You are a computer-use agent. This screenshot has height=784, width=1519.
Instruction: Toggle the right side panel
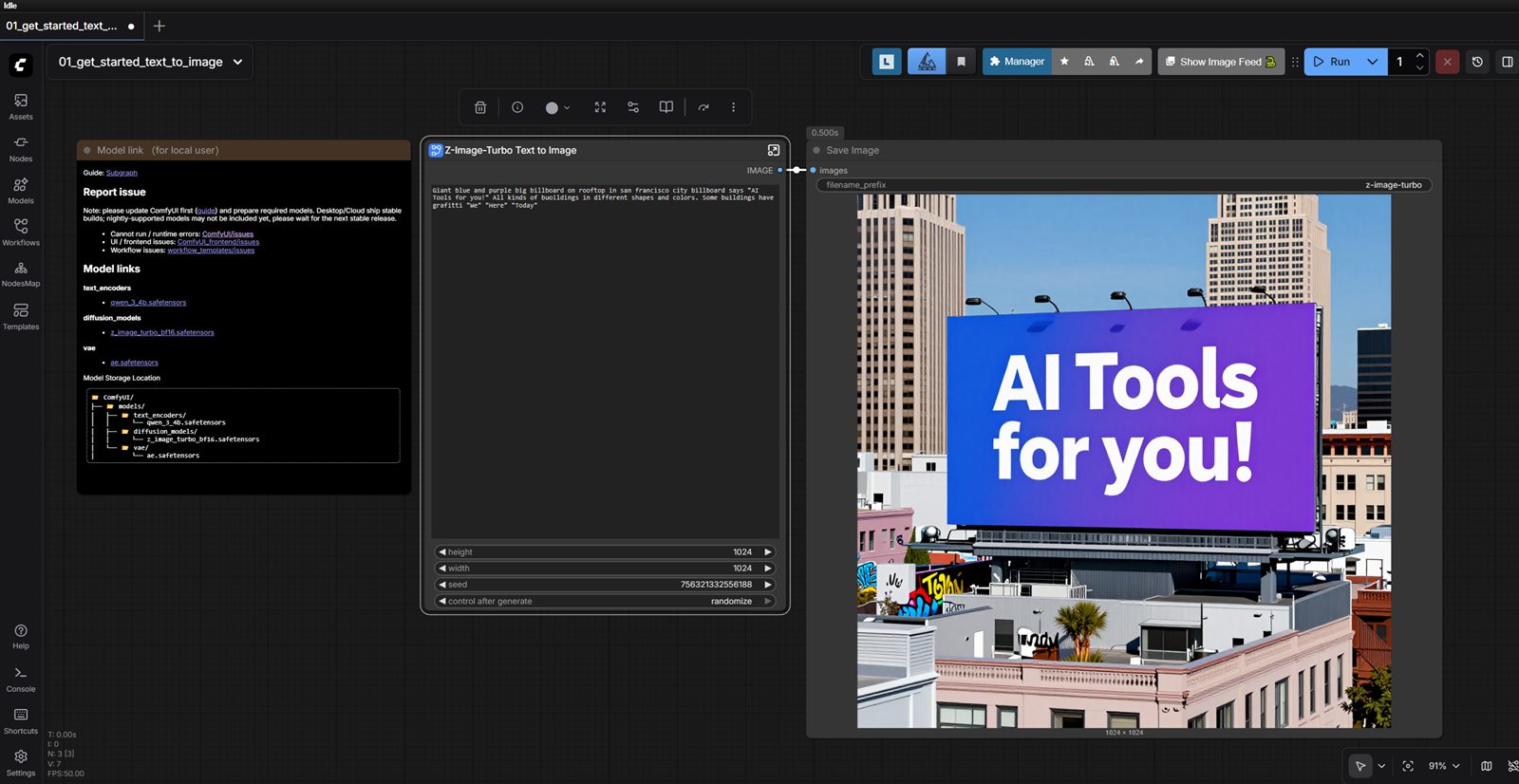pyautogui.click(x=1507, y=62)
